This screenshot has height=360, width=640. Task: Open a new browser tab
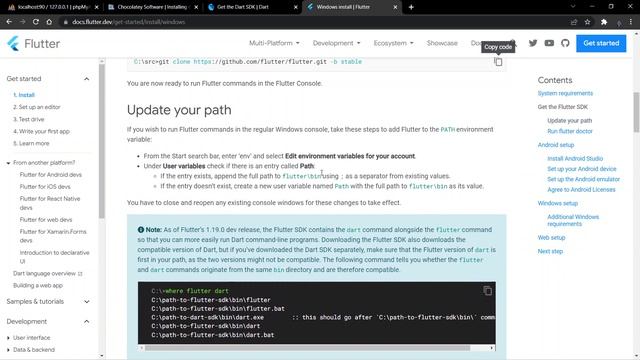coord(411,7)
